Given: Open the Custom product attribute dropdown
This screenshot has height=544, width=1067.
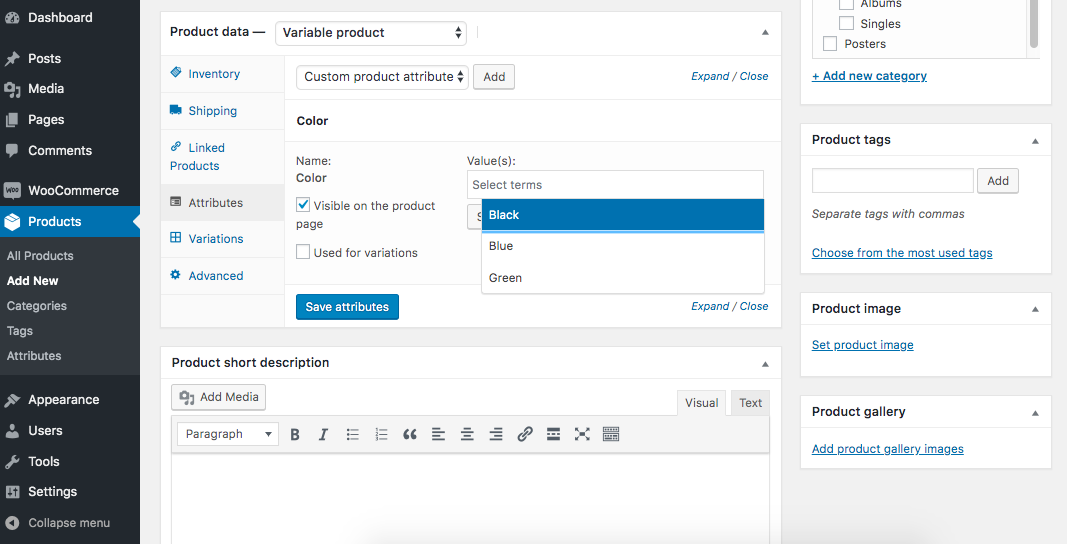Looking at the screenshot, I should click(x=382, y=77).
